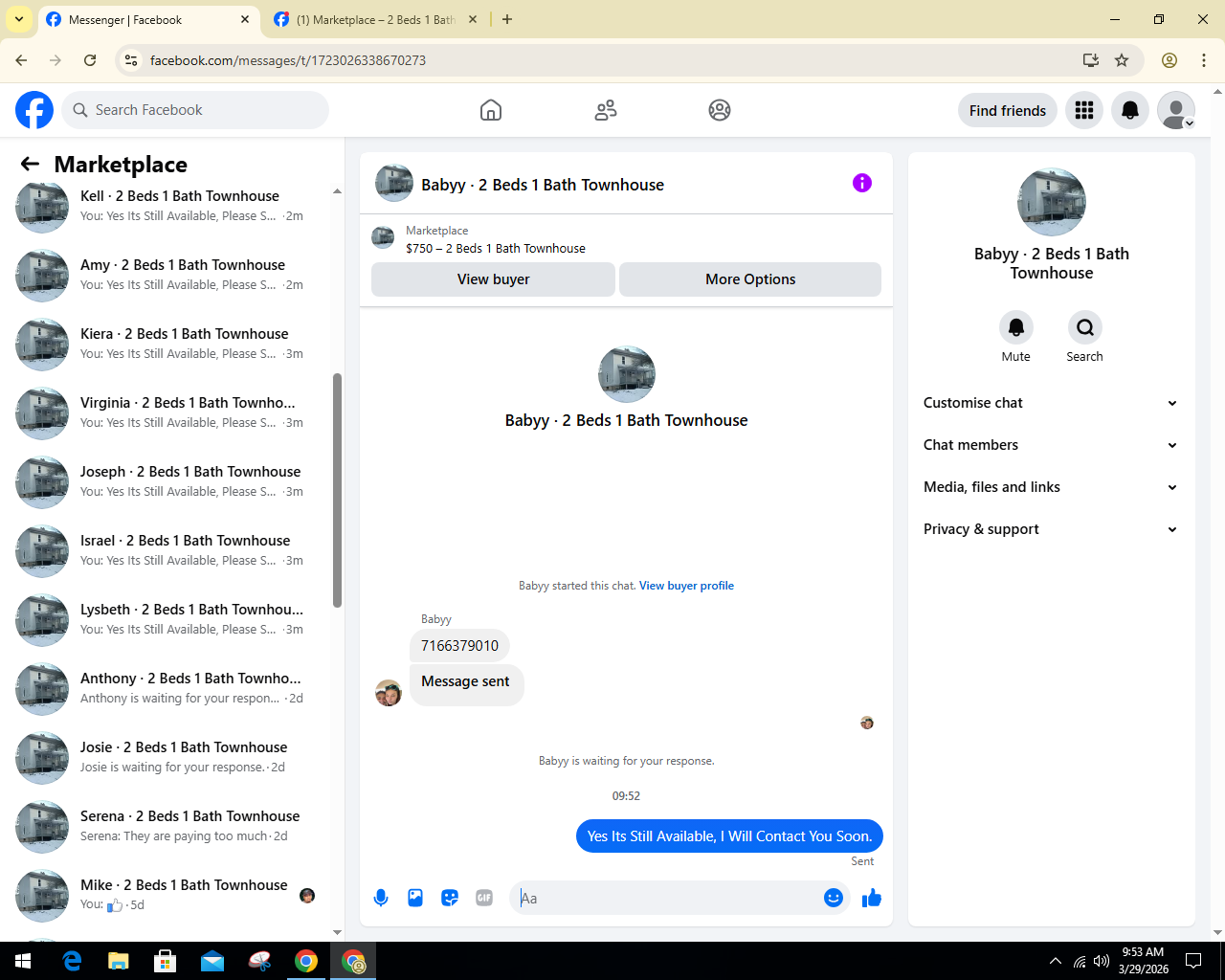Click the Find friends button
The width and height of the screenshot is (1225, 980).
point(1008,110)
